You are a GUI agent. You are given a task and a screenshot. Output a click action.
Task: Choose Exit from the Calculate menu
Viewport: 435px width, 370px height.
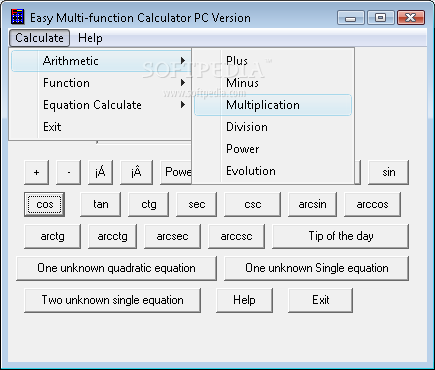(101, 127)
